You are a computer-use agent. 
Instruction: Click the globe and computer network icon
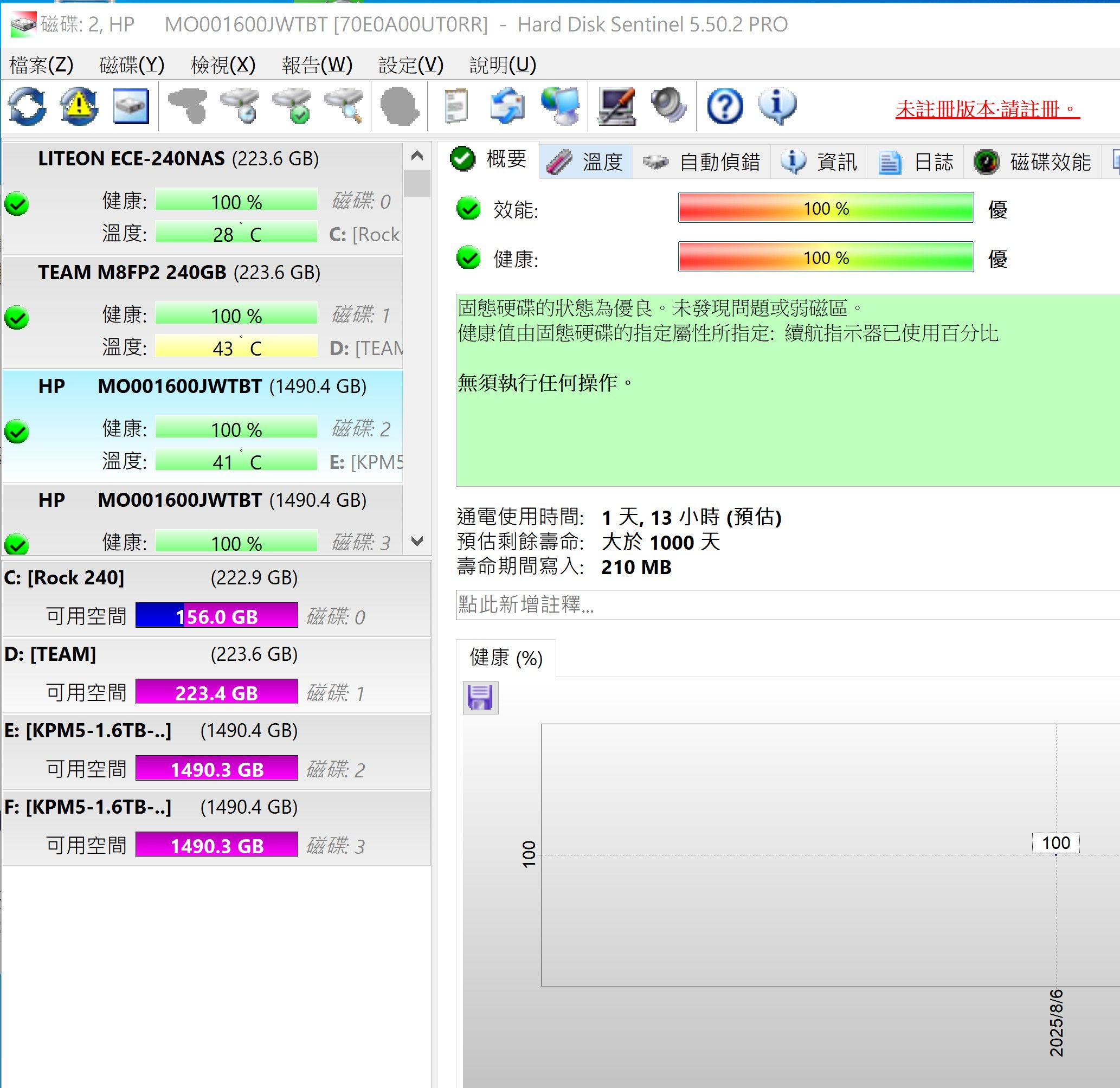[560, 106]
